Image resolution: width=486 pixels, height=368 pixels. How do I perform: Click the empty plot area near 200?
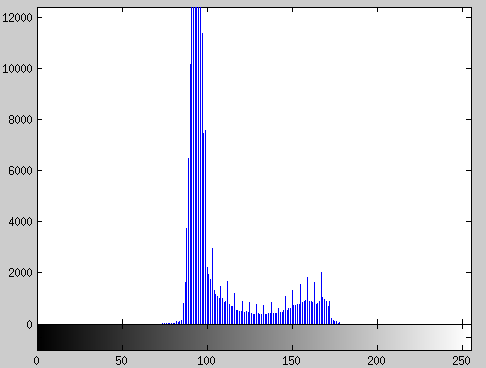(377, 167)
